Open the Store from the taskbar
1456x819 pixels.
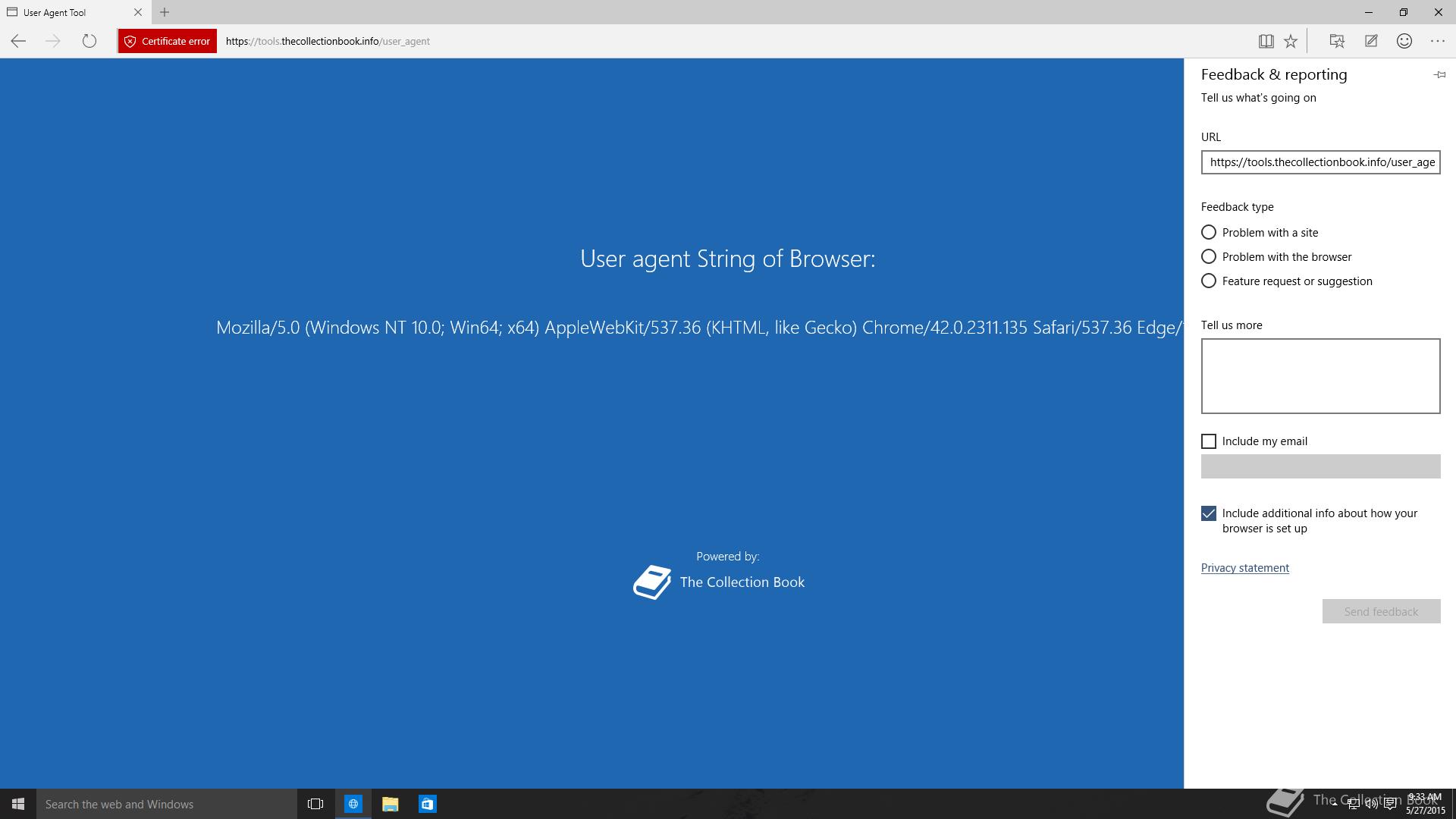(x=427, y=804)
